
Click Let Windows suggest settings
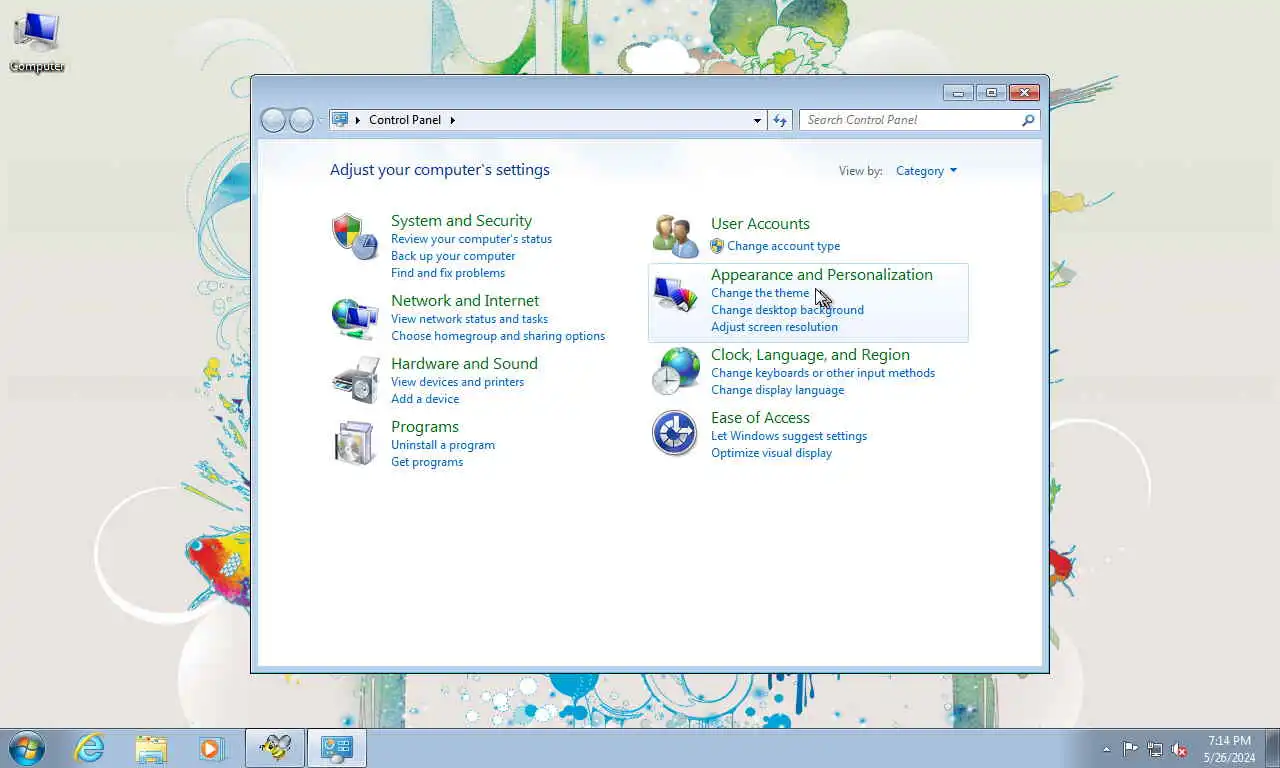point(789,436)
